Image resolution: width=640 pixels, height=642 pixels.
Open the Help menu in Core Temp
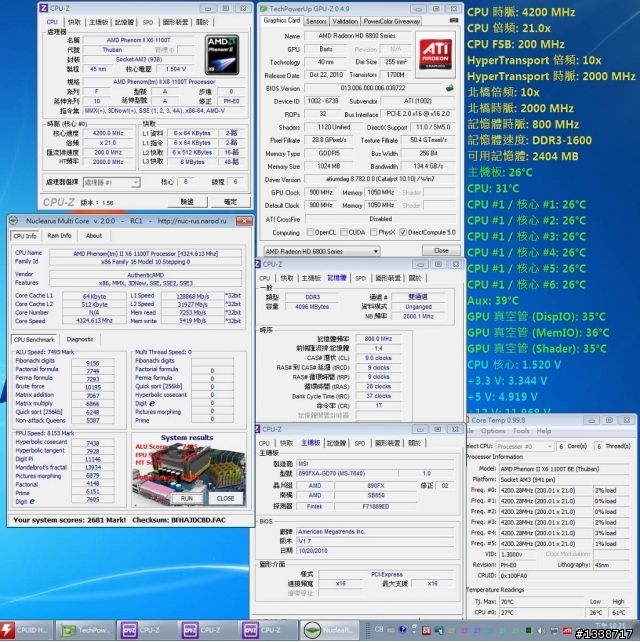click(544, 431)
